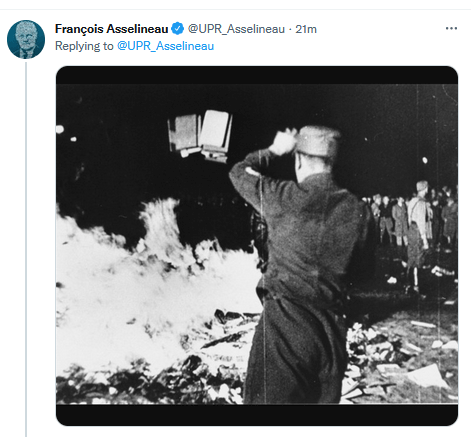Follow the blue @UPR_Asselineau reply mention
Image resolution: width=471 pixels, height=437 pixels.
click(x=165, y=46)
